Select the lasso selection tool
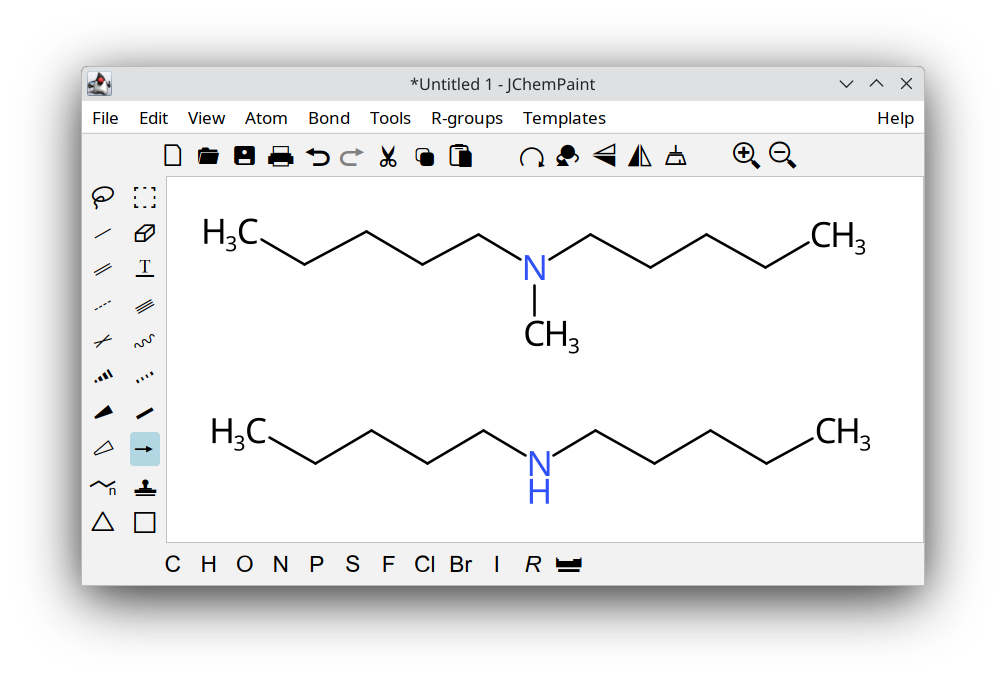 [103, 197]
